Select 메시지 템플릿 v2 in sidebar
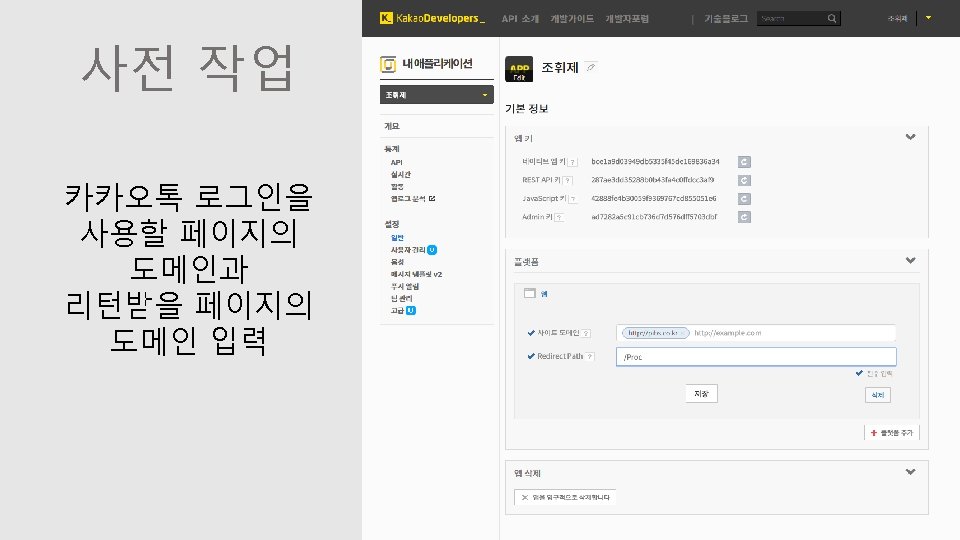The width and height of the screenshot is (960, 540). (416, 274)
